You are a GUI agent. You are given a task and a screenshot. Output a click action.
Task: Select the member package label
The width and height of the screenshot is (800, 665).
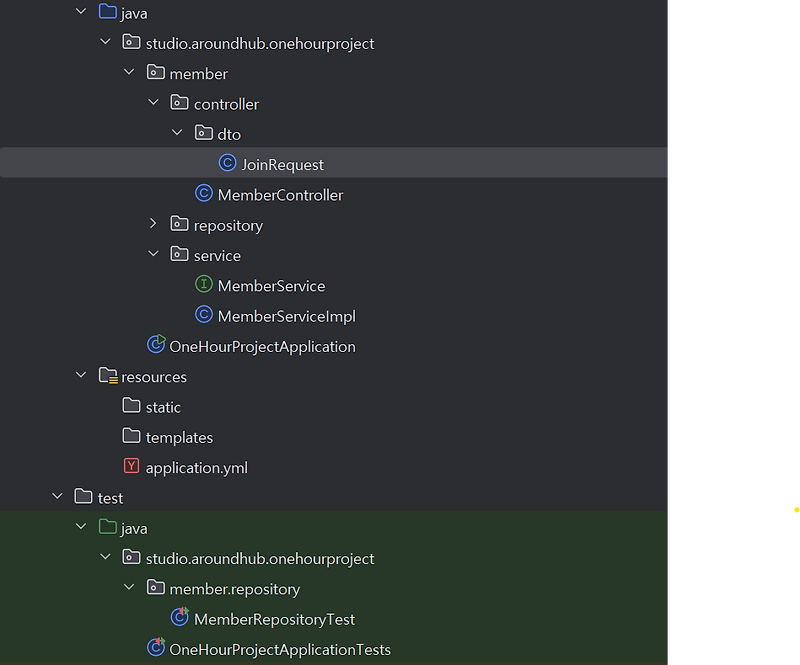(x=198, y=74)
